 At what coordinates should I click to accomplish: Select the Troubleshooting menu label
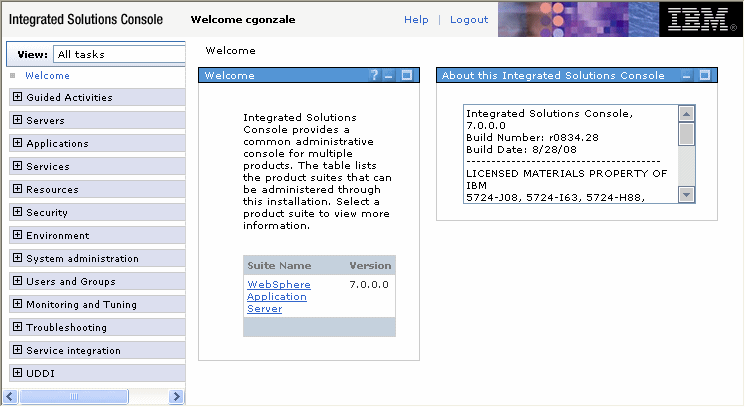[x=67, y=328]
